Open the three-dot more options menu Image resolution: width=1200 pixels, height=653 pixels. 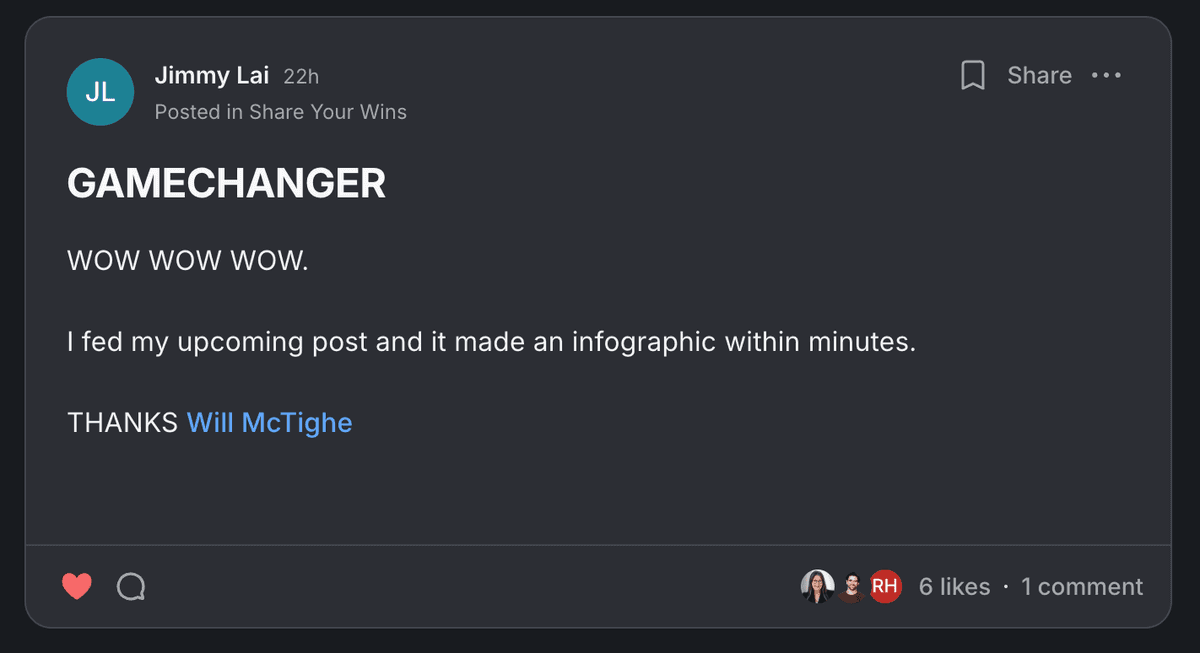(1106, 76)
